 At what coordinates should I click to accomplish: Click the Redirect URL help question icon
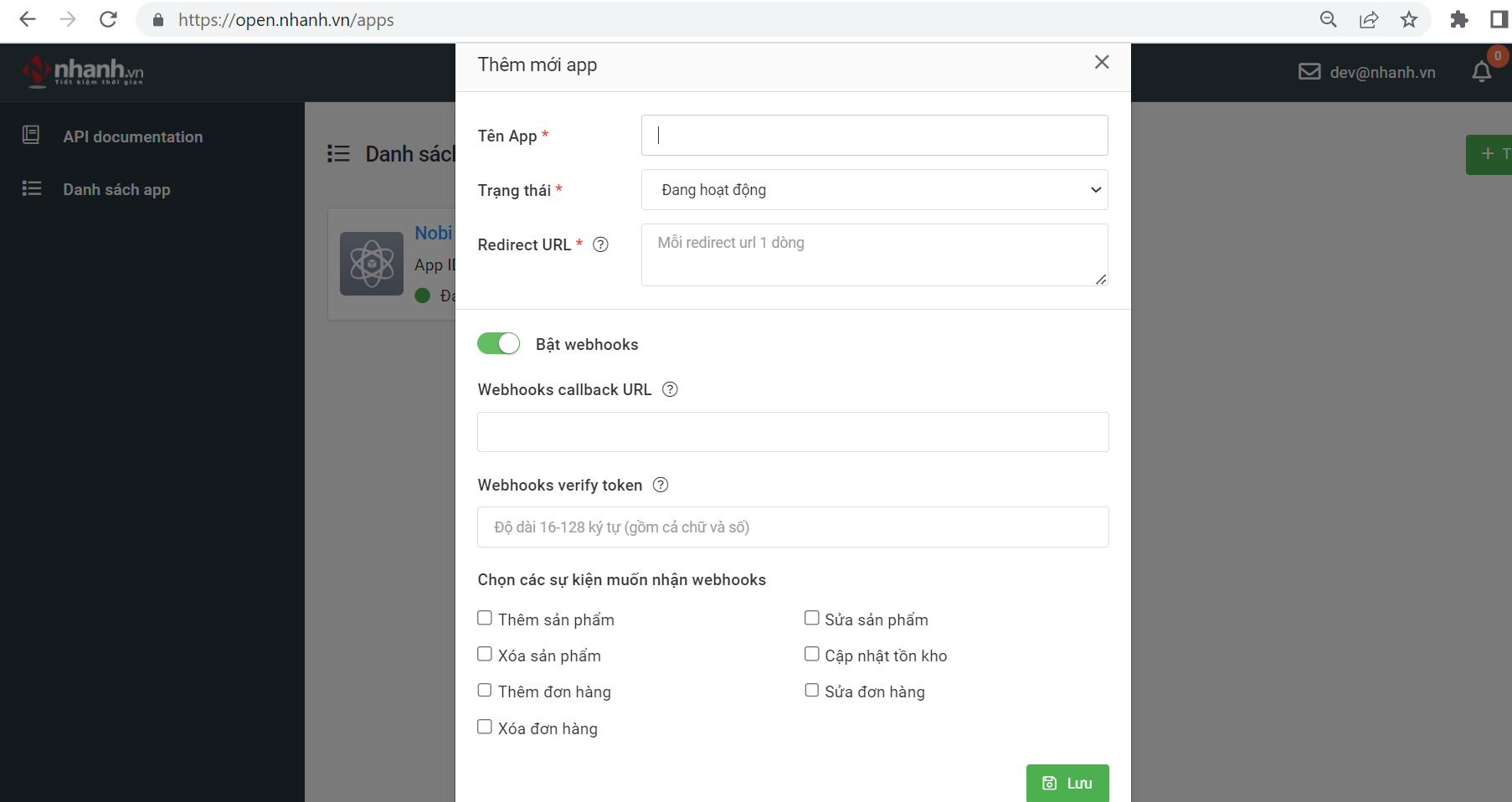pos(600,244)
